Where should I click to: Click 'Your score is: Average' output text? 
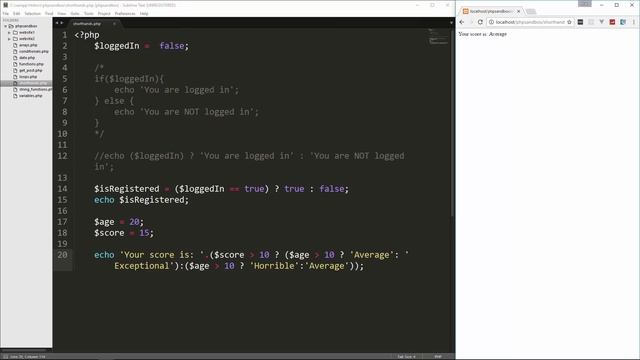coord(482,34)
